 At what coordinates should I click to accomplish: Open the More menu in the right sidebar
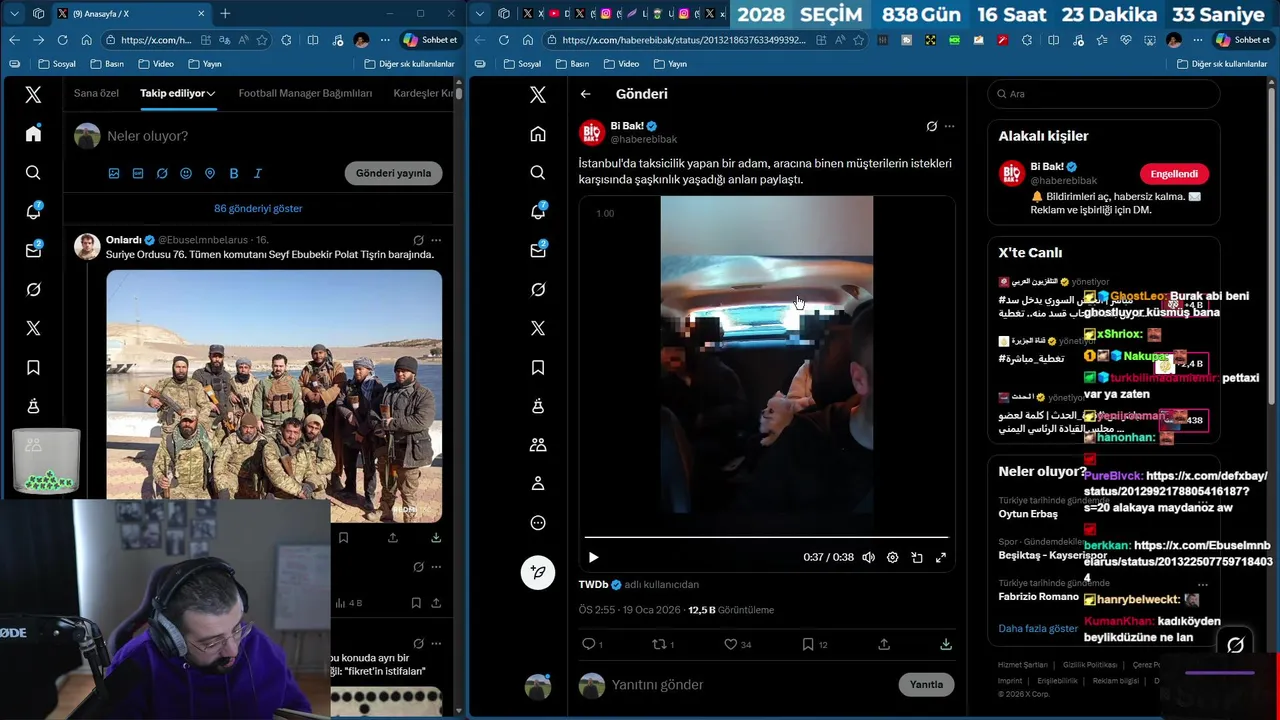(538, 523)
